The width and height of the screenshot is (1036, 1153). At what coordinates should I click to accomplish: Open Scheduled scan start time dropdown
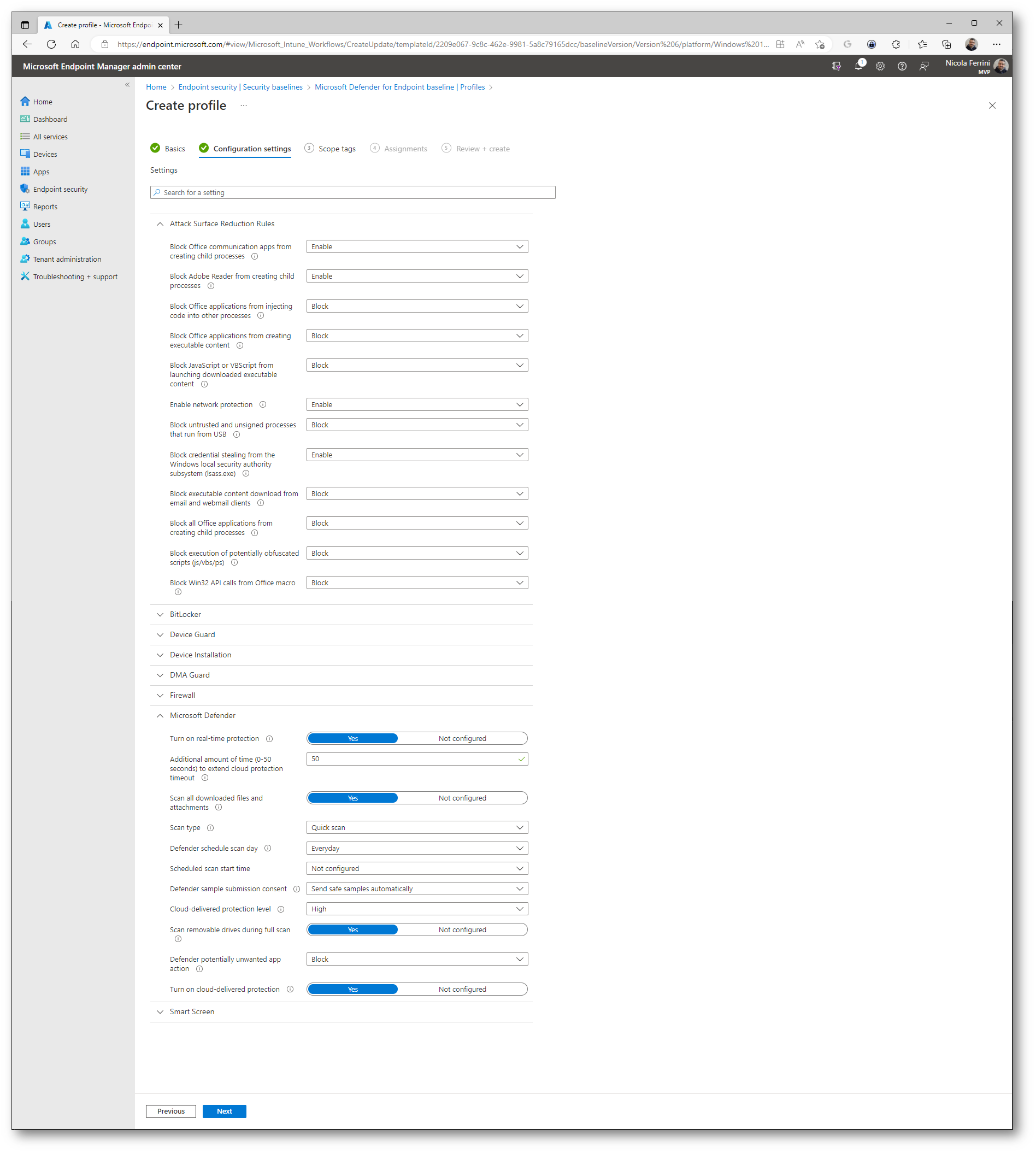(417, 869)
